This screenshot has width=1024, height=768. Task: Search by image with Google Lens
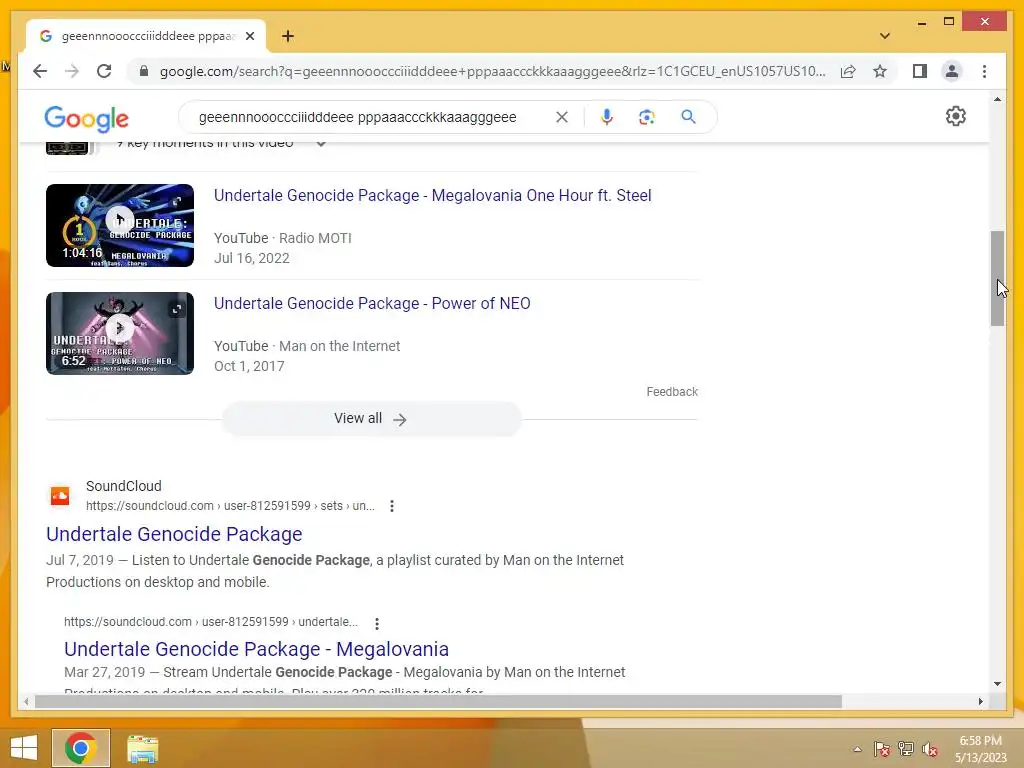tap(647, 117)
